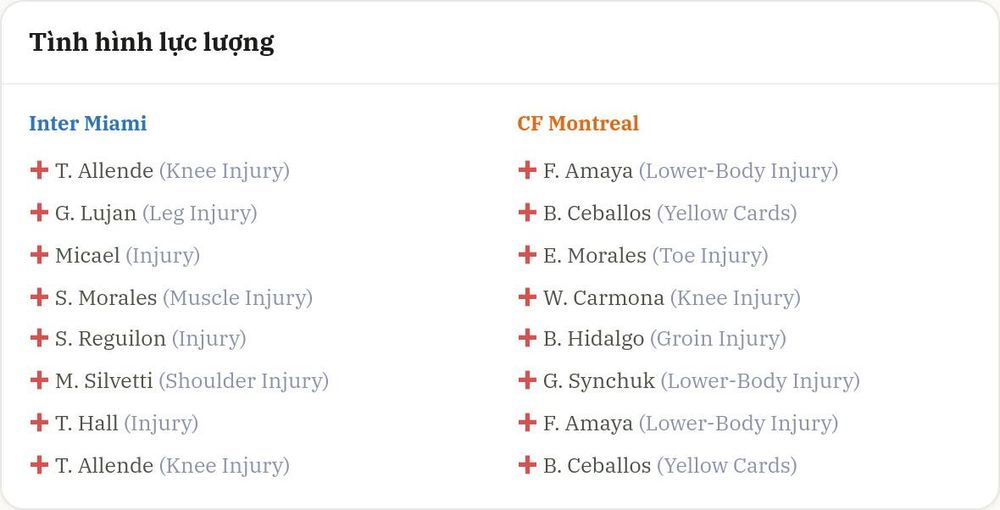Select the (Muscle Injury) label for S. Morales

(x=238, y=297)
